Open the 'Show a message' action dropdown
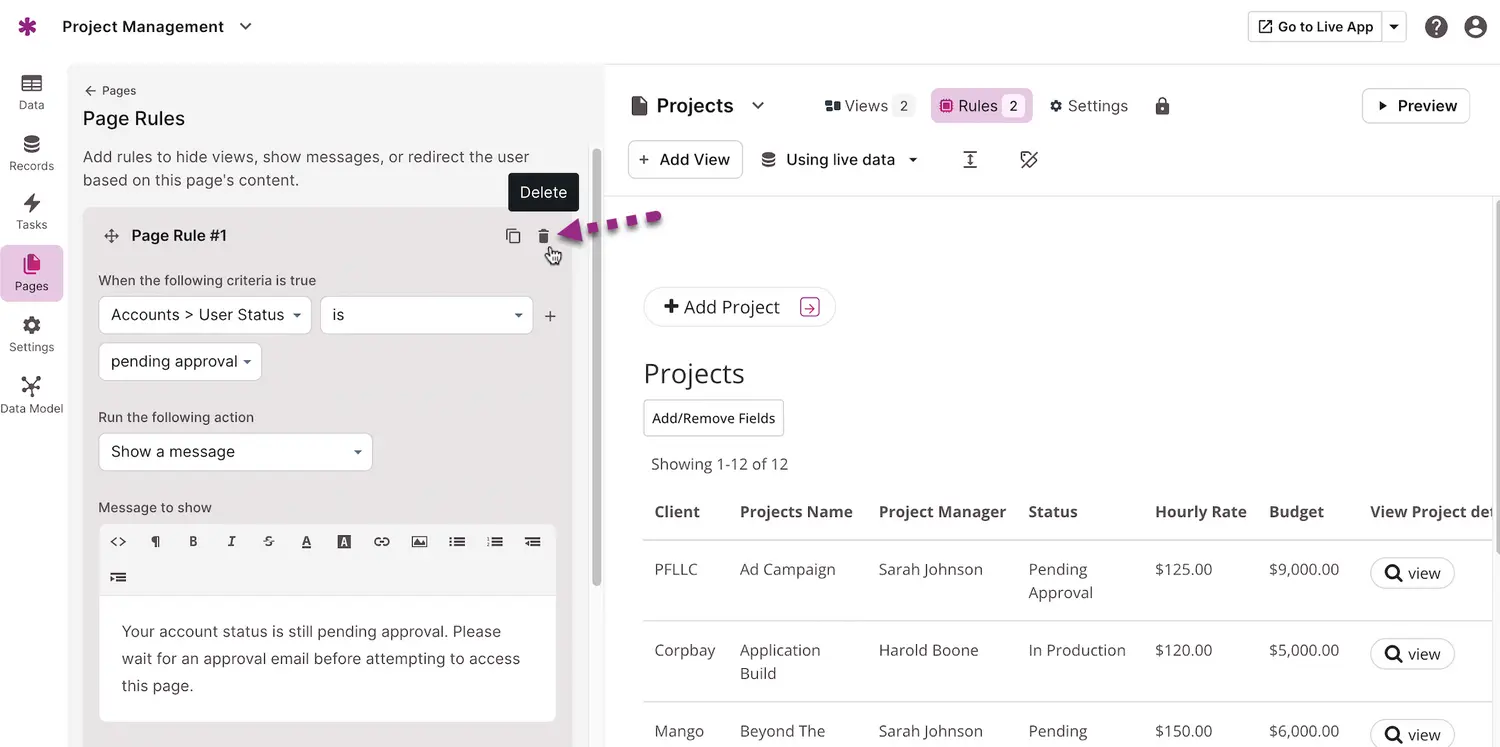The height and width of the screenshot is (747, 1500). point(235,452)
